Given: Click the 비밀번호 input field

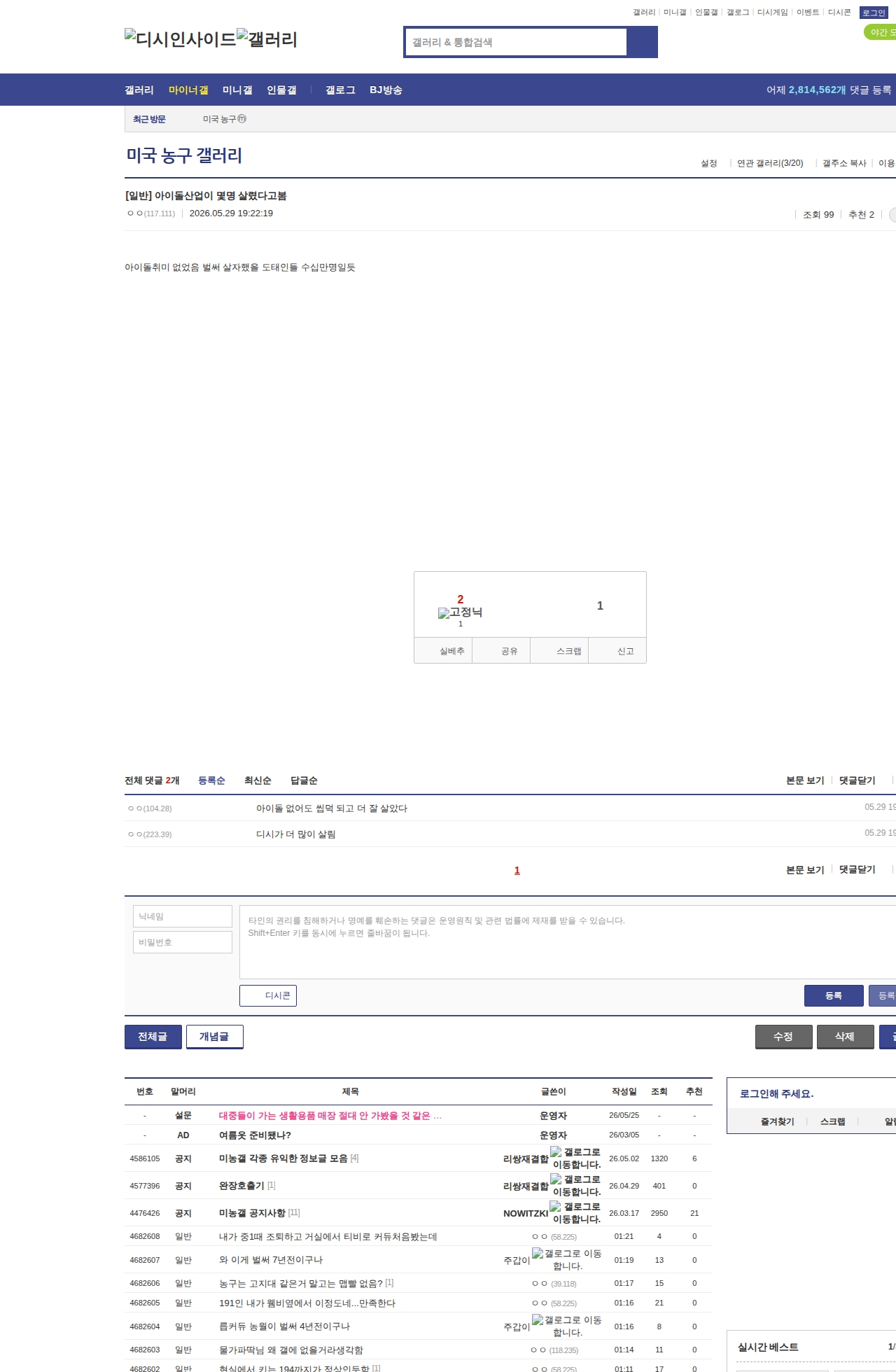Looking at the screenshot, I should click(183, 942).
